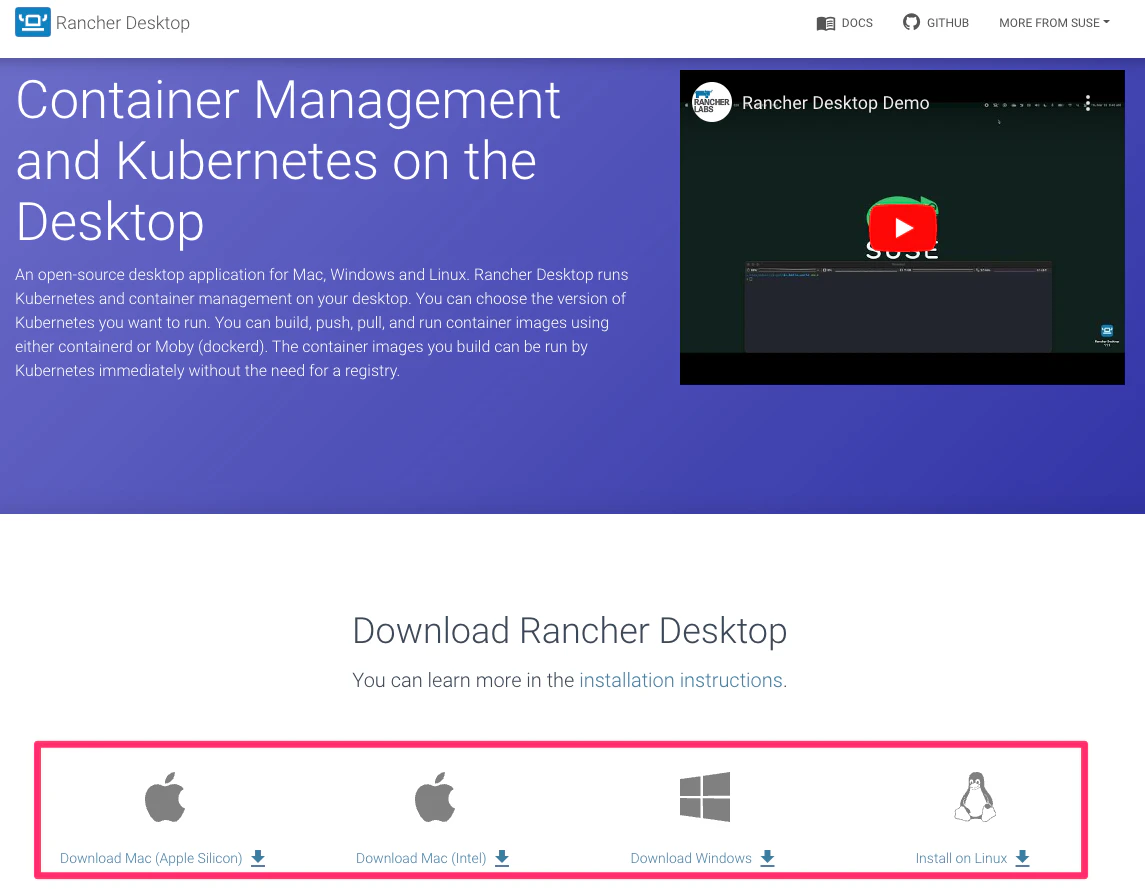Download Mac (Apple Silicon) link
Screen dimensions: 1145x889
(150, 858)
